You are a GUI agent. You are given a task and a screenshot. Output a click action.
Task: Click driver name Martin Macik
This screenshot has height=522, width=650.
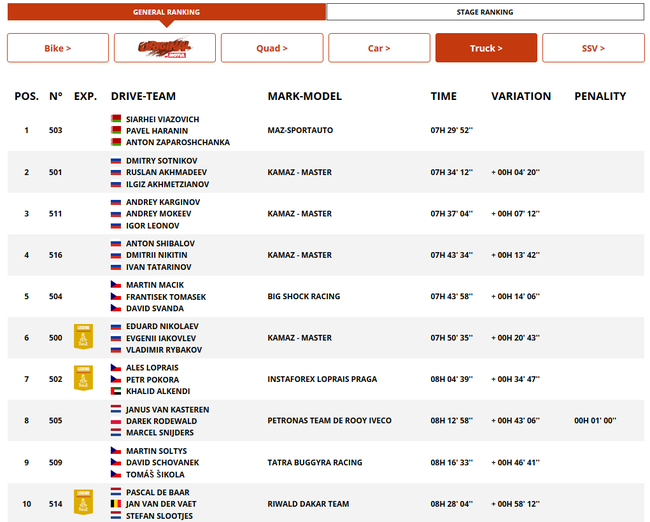coord(155,285)
